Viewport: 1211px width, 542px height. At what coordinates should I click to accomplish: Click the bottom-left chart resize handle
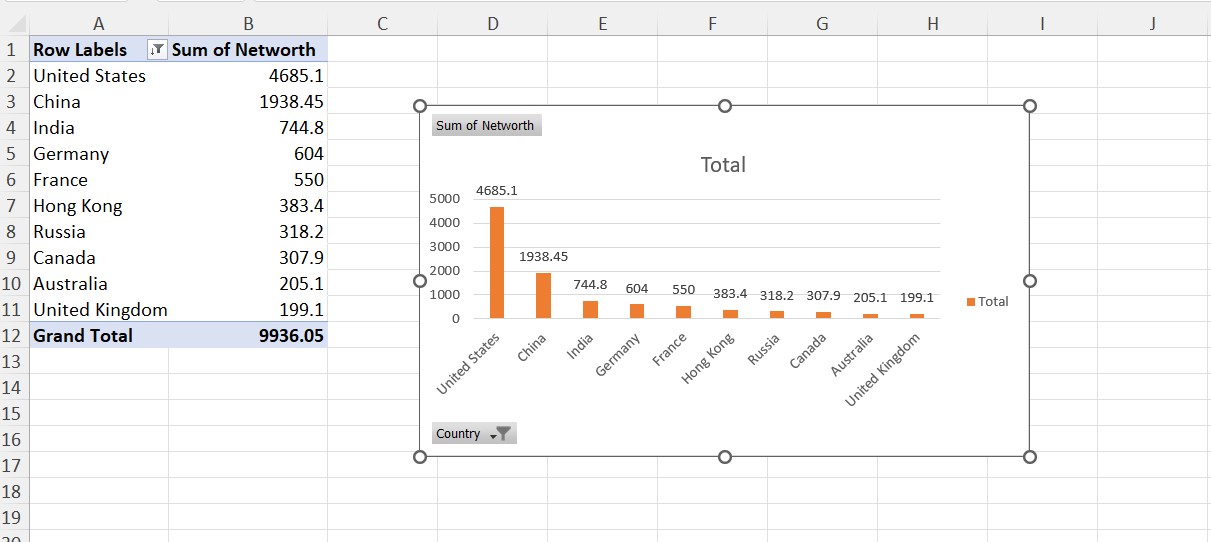[x=420, y=457]
